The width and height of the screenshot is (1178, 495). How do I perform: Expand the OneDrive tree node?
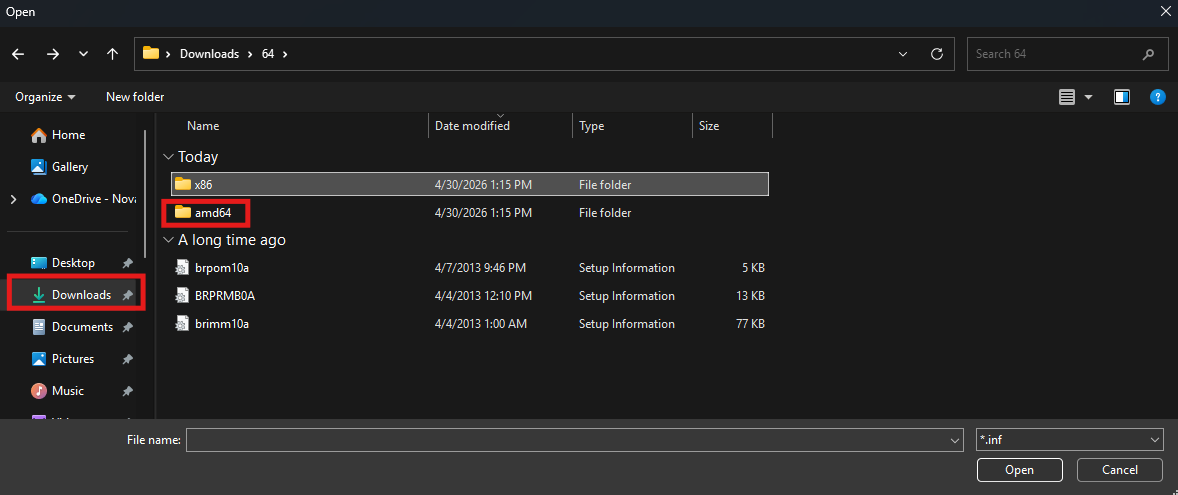point(13,199)
